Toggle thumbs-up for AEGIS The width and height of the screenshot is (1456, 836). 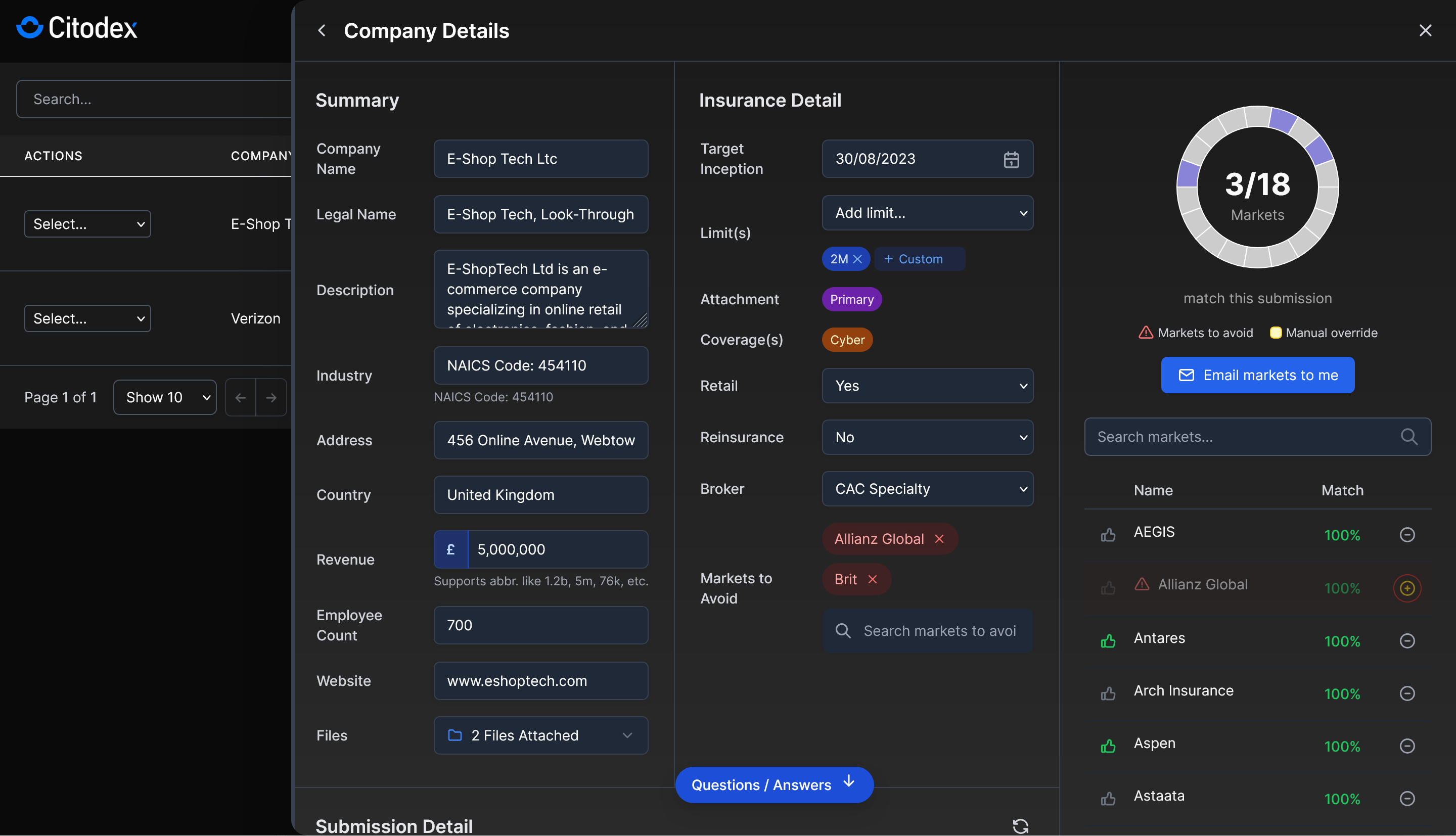pyautogui.click(x=1108, y=535)
